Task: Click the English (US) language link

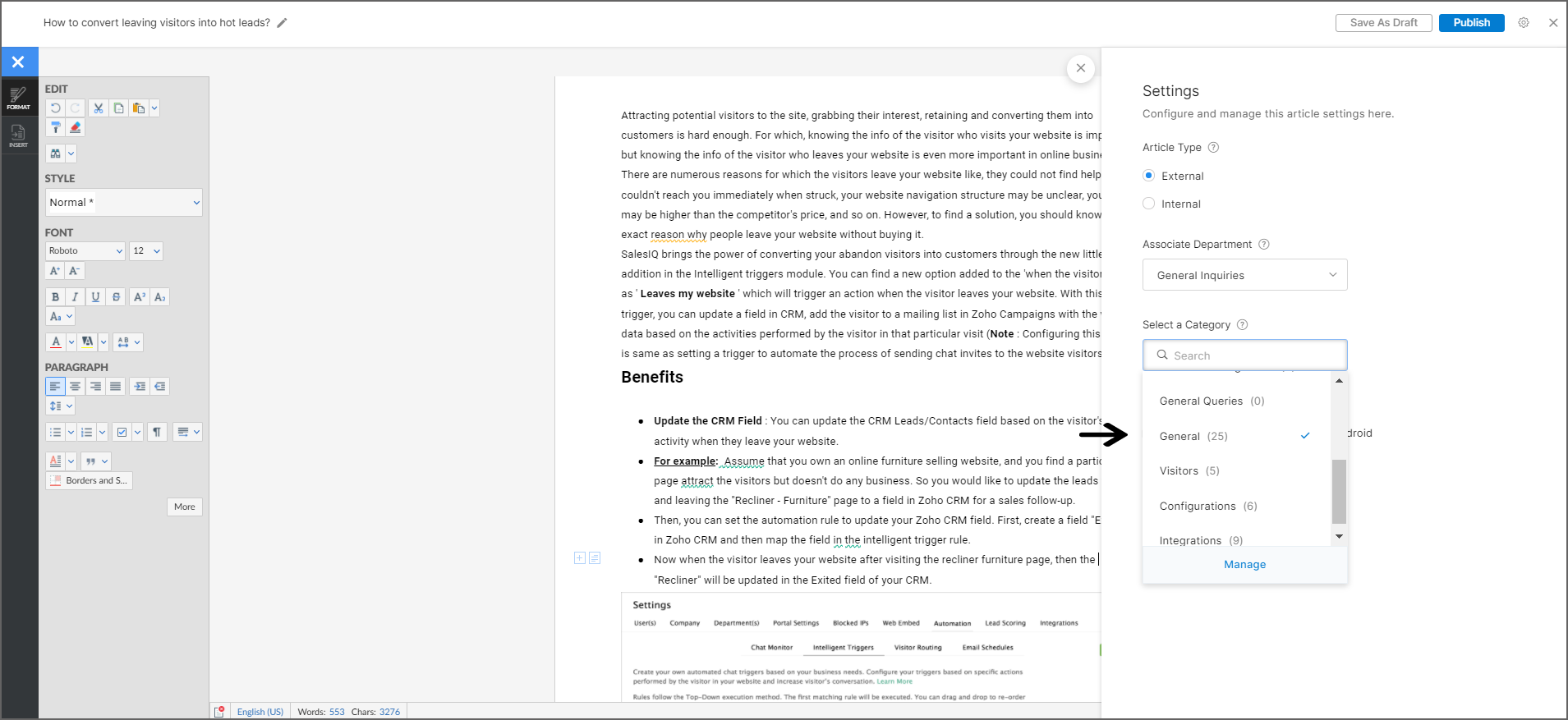Action: (x=260, y=712)
